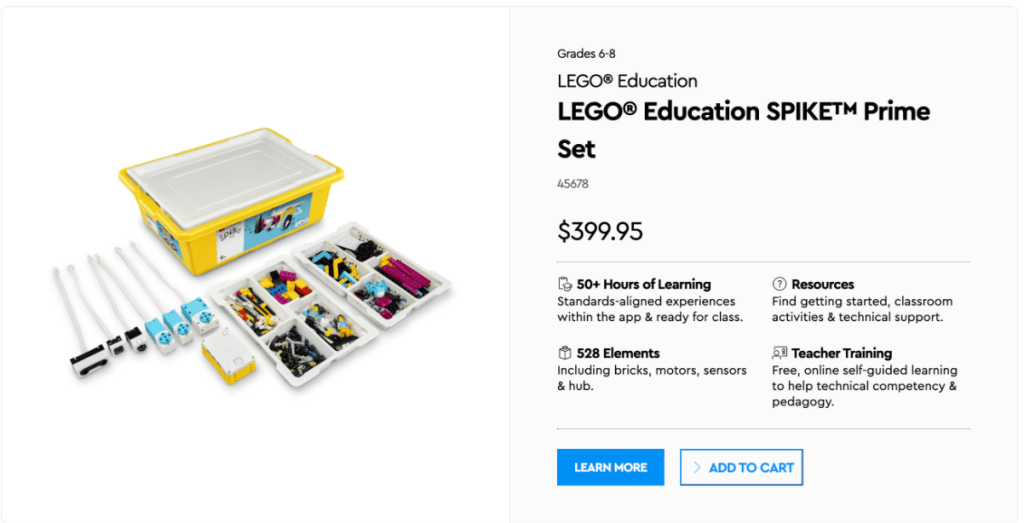Click the 50+ Hours of Learning icon
The width and height of the screenshot is (1024, 523).
point(564,284)
